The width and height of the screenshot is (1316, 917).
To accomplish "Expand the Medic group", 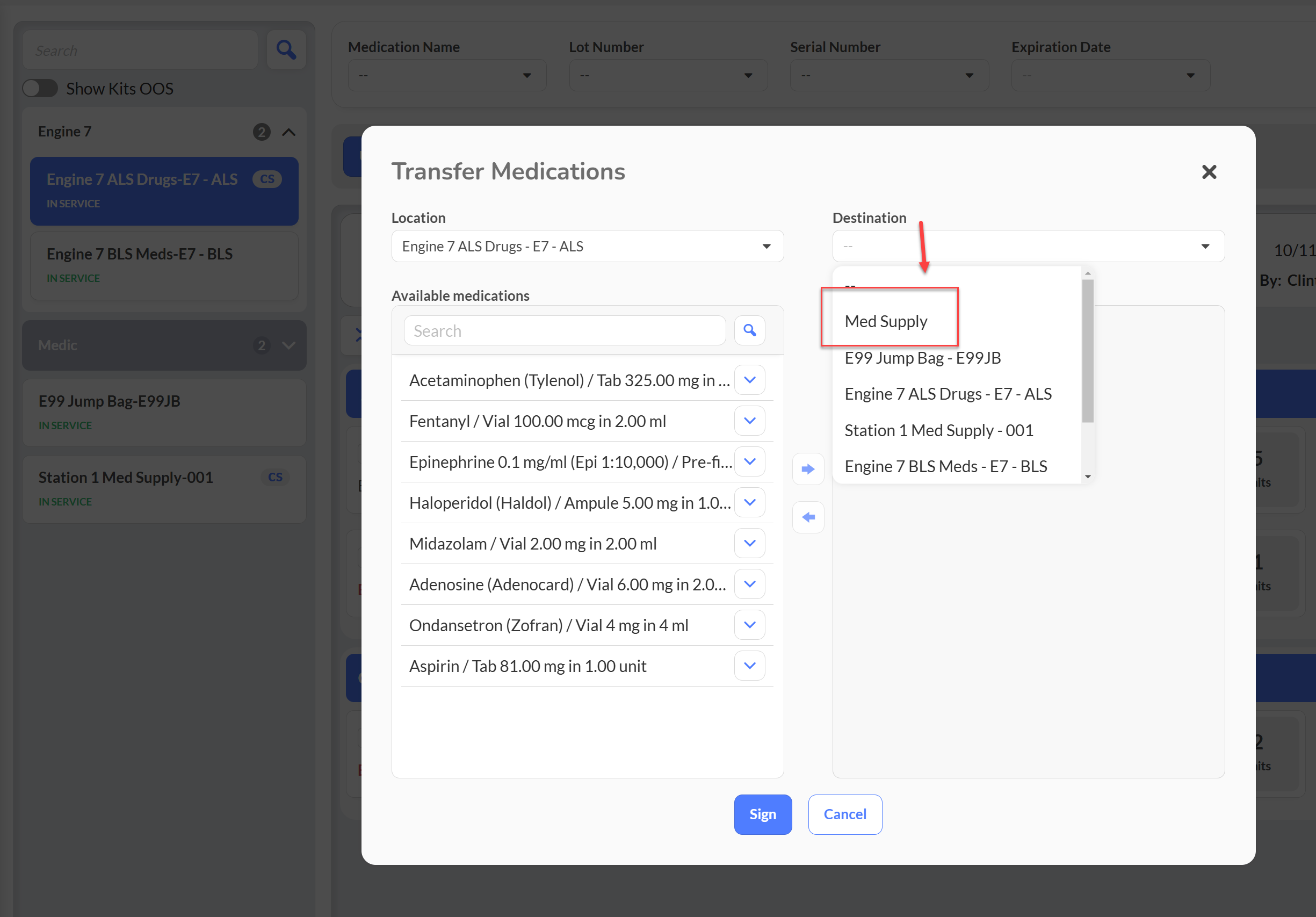I will tap(289, 345).
